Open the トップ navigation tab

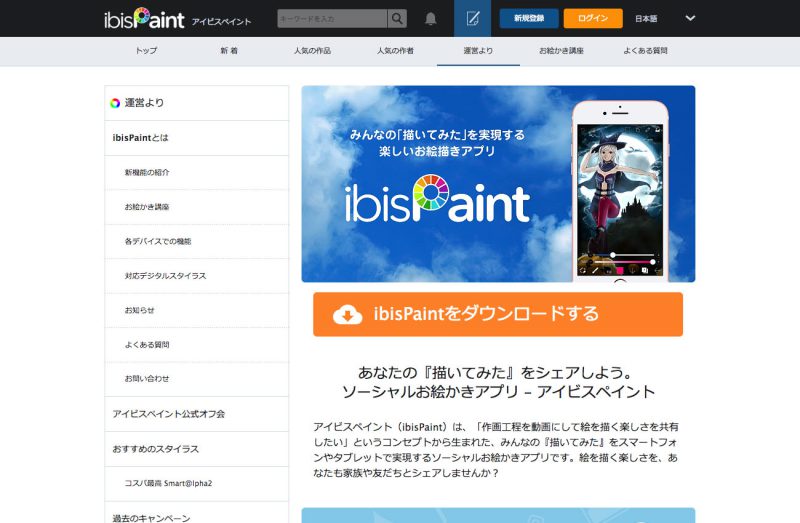tap(146, 51)
